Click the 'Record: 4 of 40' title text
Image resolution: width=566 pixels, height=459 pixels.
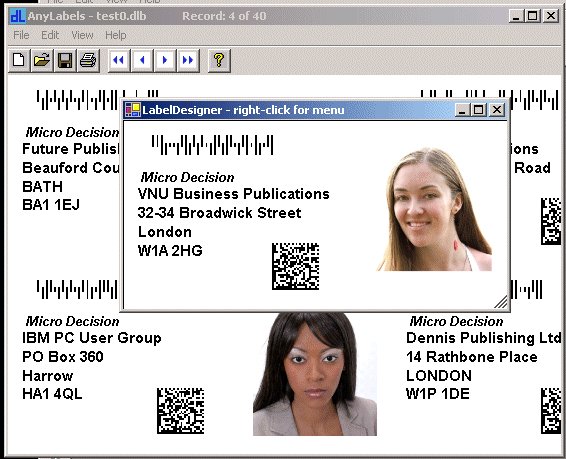coord(224,16)
